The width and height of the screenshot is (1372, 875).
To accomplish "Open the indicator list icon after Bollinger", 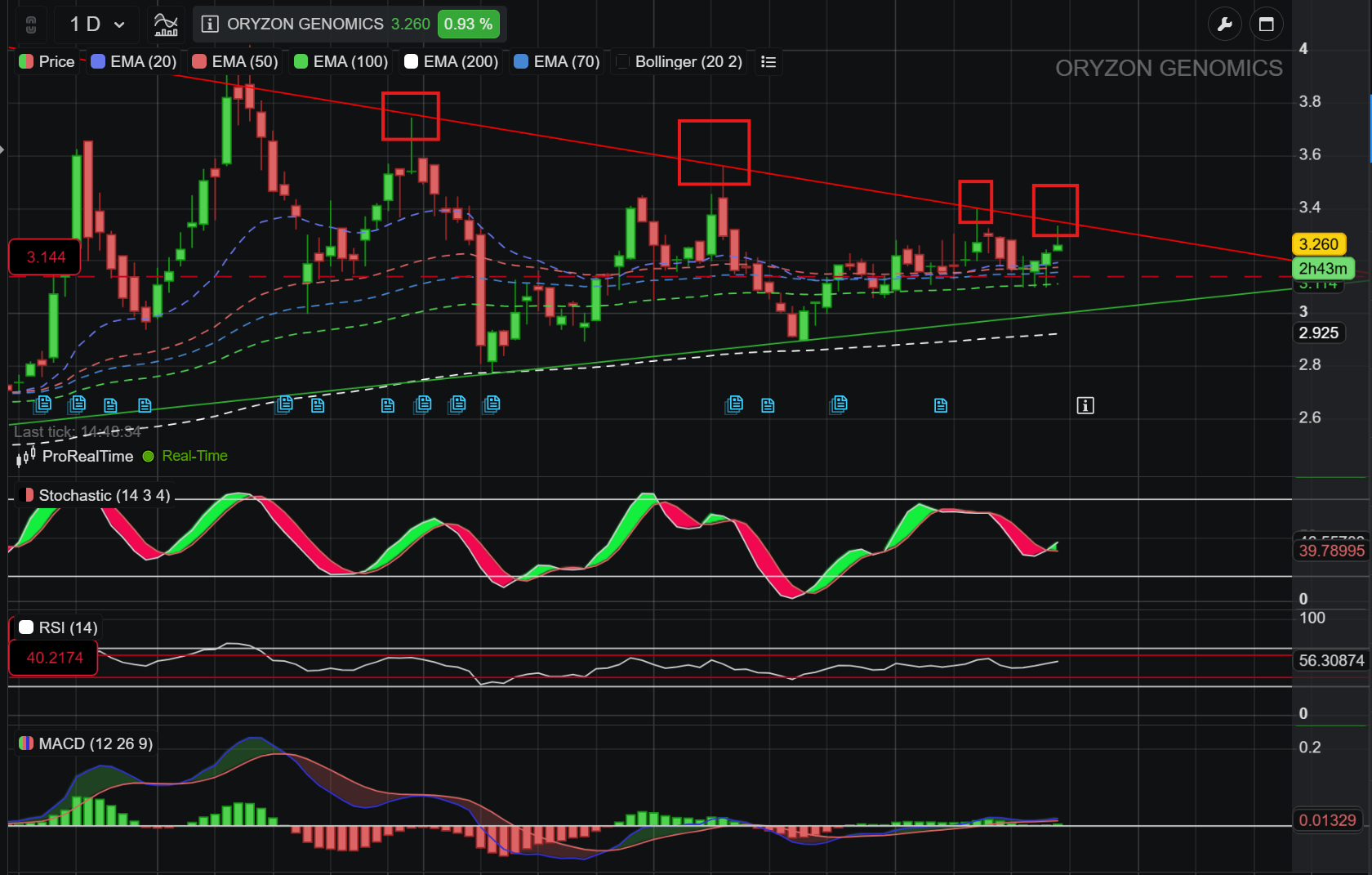I will (768, 62).
